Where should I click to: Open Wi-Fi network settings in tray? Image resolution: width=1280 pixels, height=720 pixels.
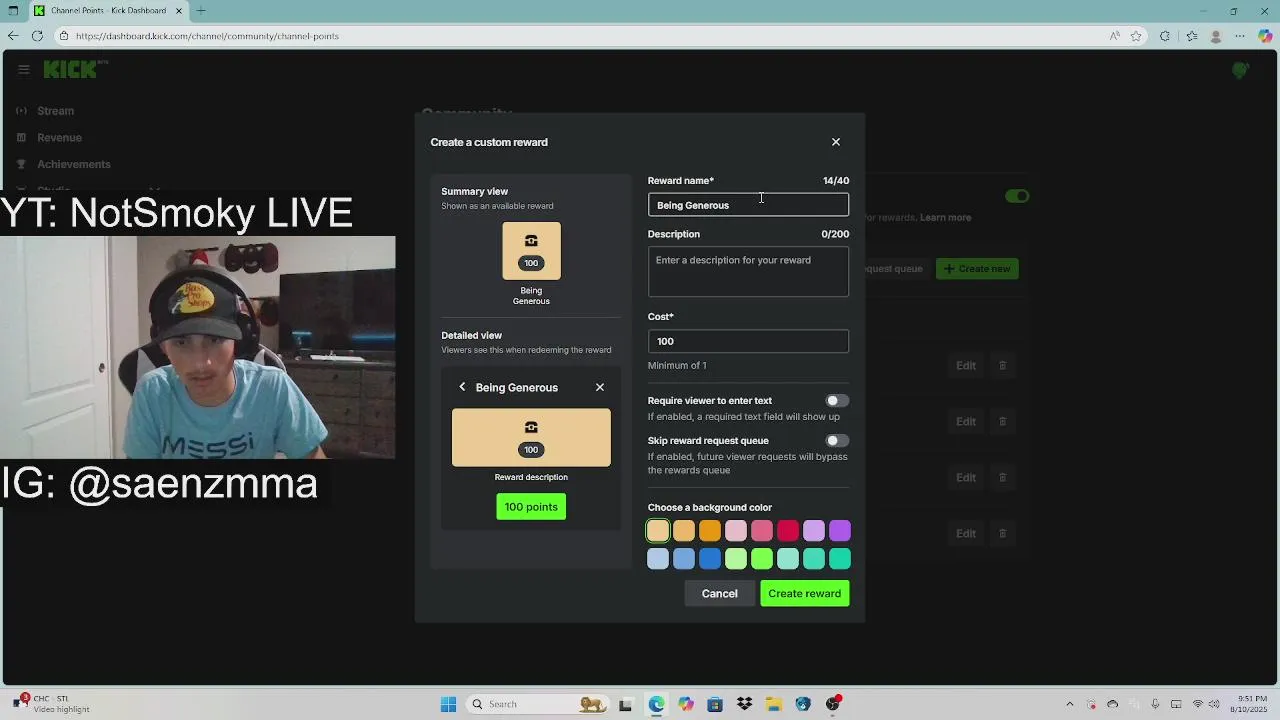click(1198, 704)
